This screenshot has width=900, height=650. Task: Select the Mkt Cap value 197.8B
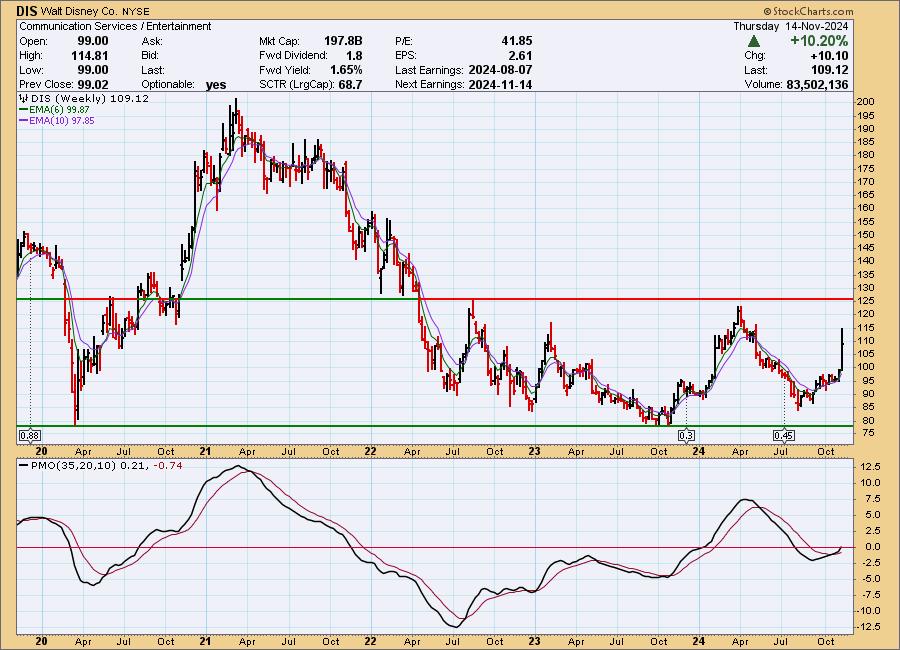[343, 41]
